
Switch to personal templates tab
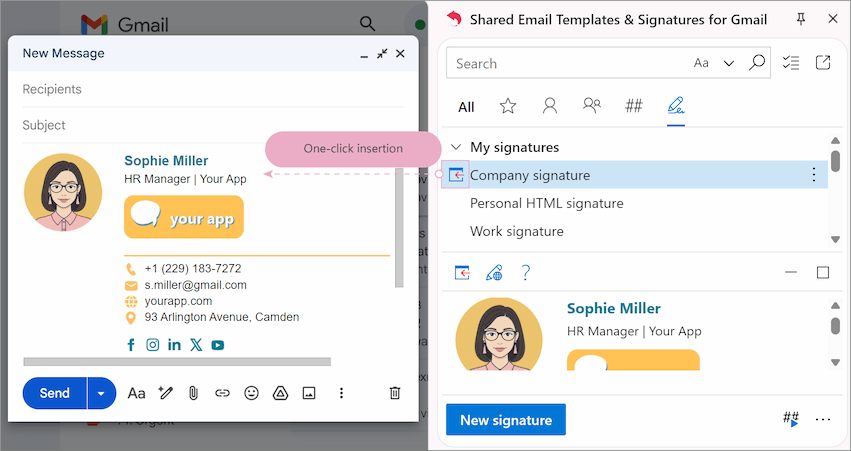[x=550, y=105]
